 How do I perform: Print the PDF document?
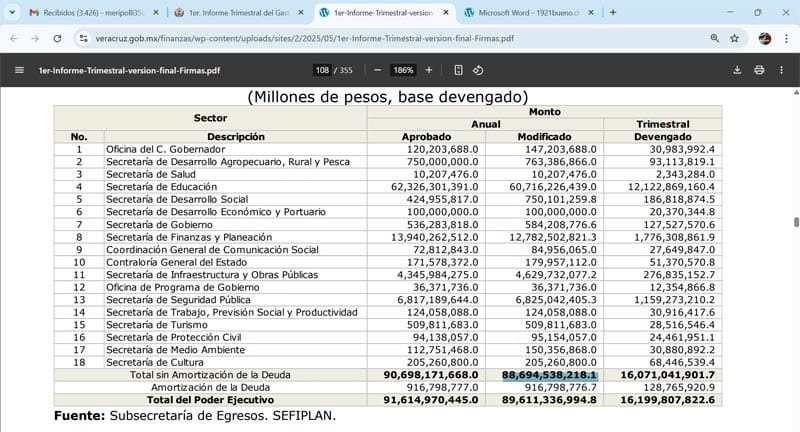[x=759, y=70]
